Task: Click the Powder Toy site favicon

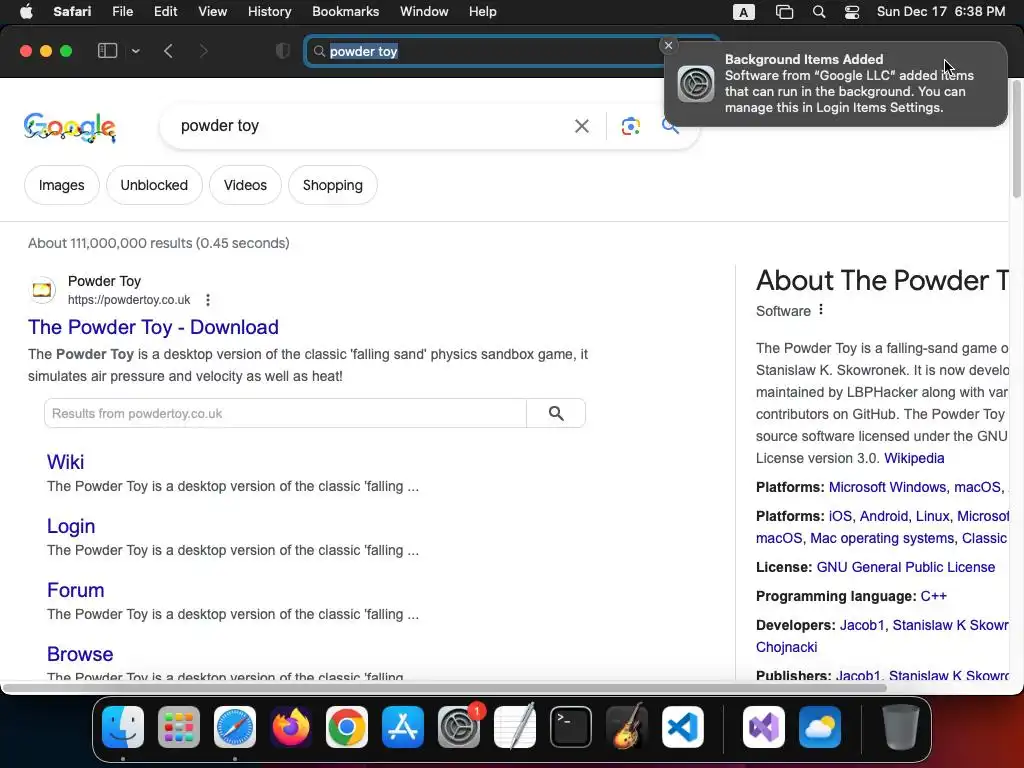Action: pyautogui.click(x=42, y=289)
